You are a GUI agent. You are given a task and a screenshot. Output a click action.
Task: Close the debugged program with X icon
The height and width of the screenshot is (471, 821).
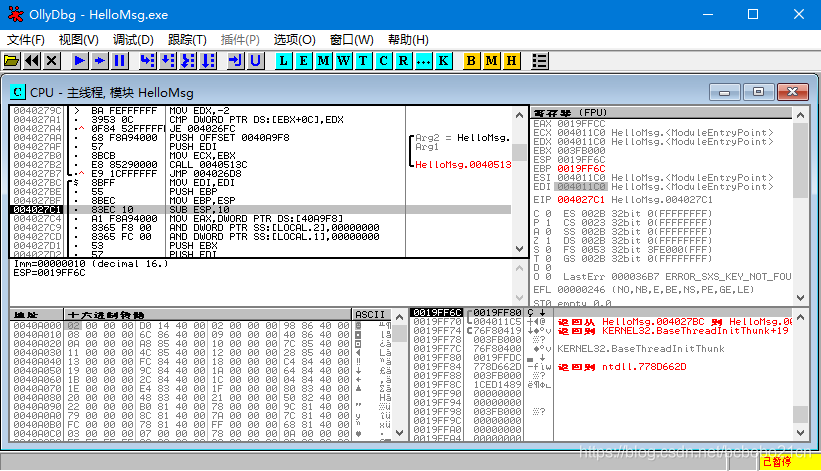[x=51, y=61]
